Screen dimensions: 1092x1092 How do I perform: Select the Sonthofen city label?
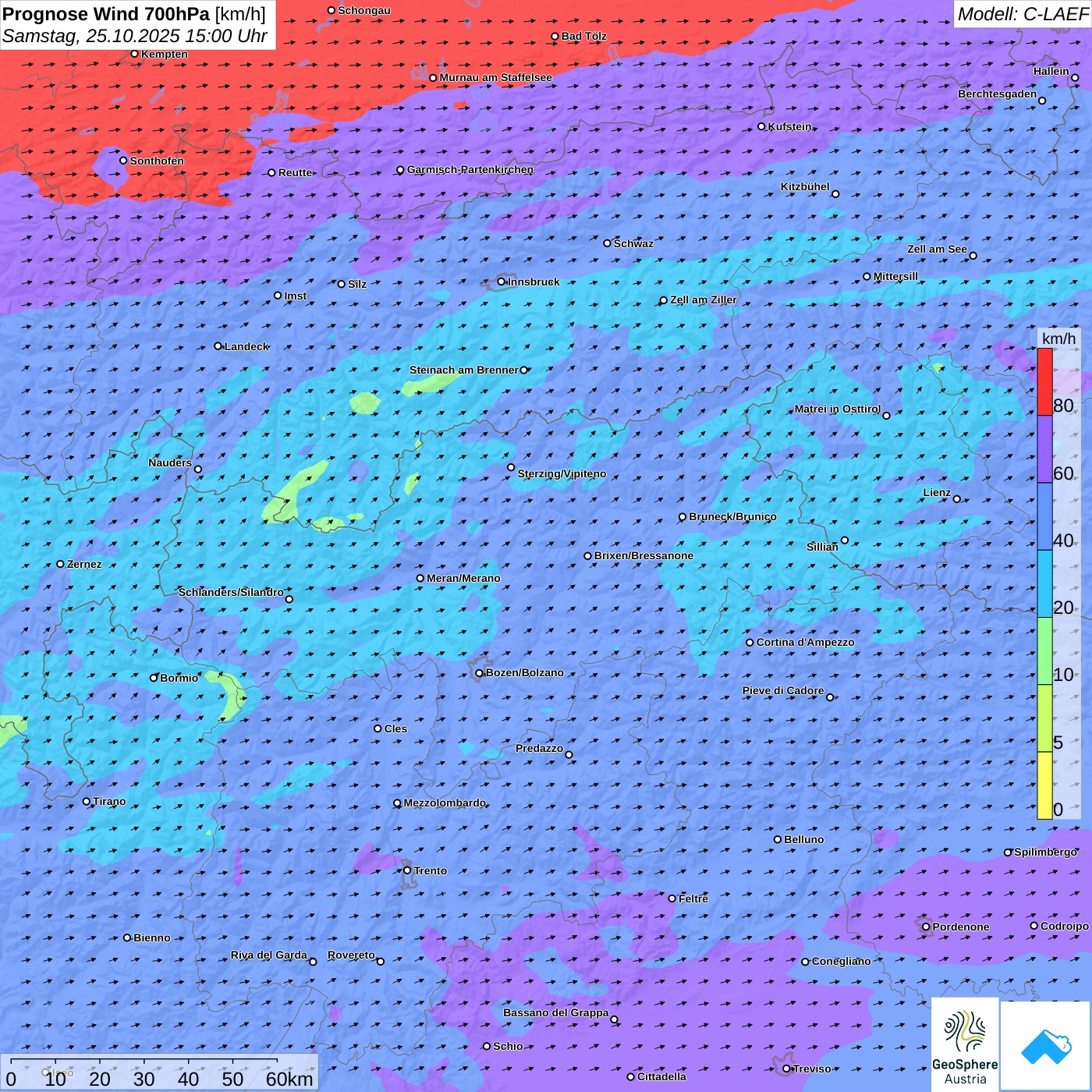[157, 161]
